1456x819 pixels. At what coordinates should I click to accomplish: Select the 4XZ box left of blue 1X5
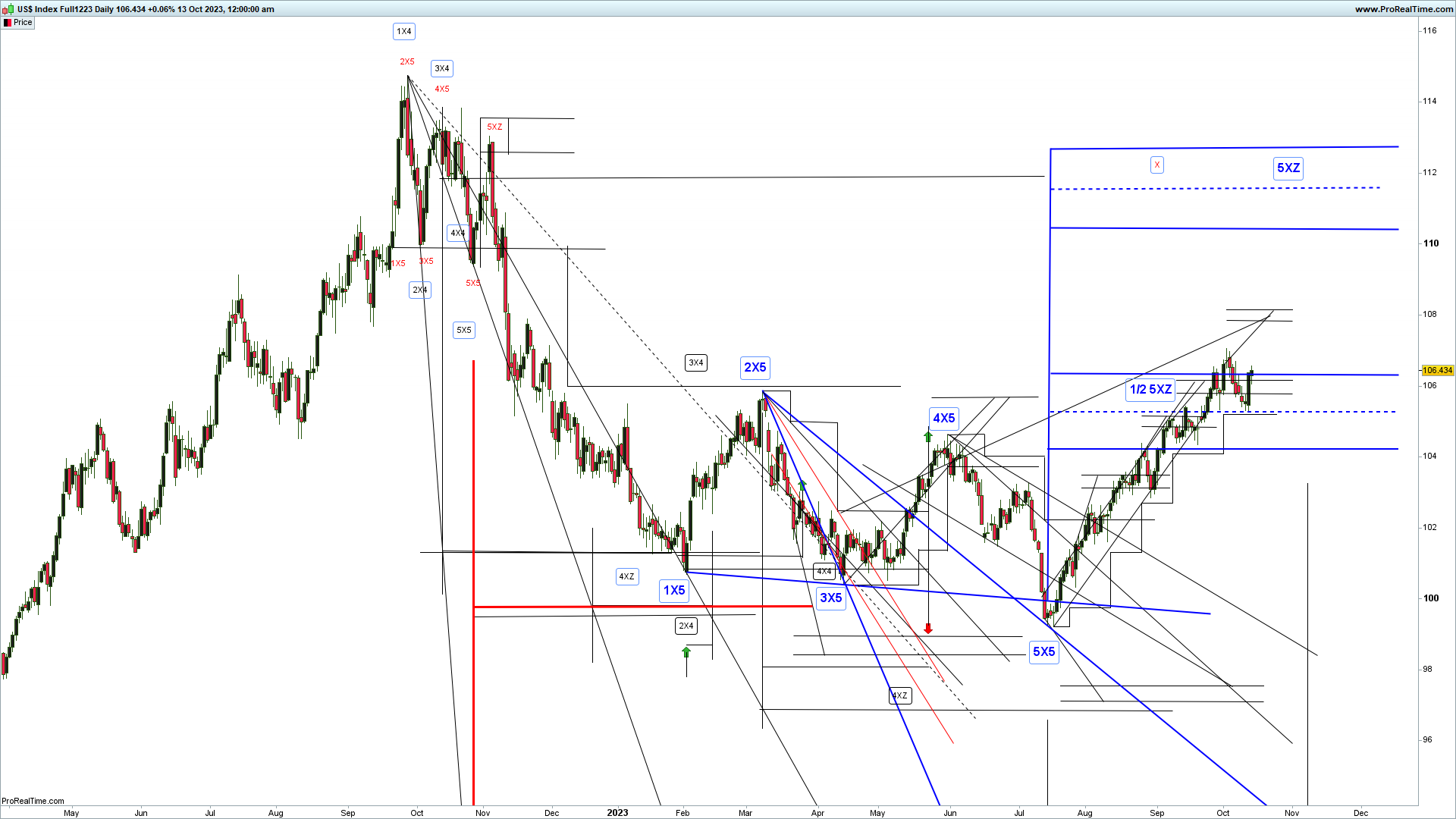[x=627, y=576]
